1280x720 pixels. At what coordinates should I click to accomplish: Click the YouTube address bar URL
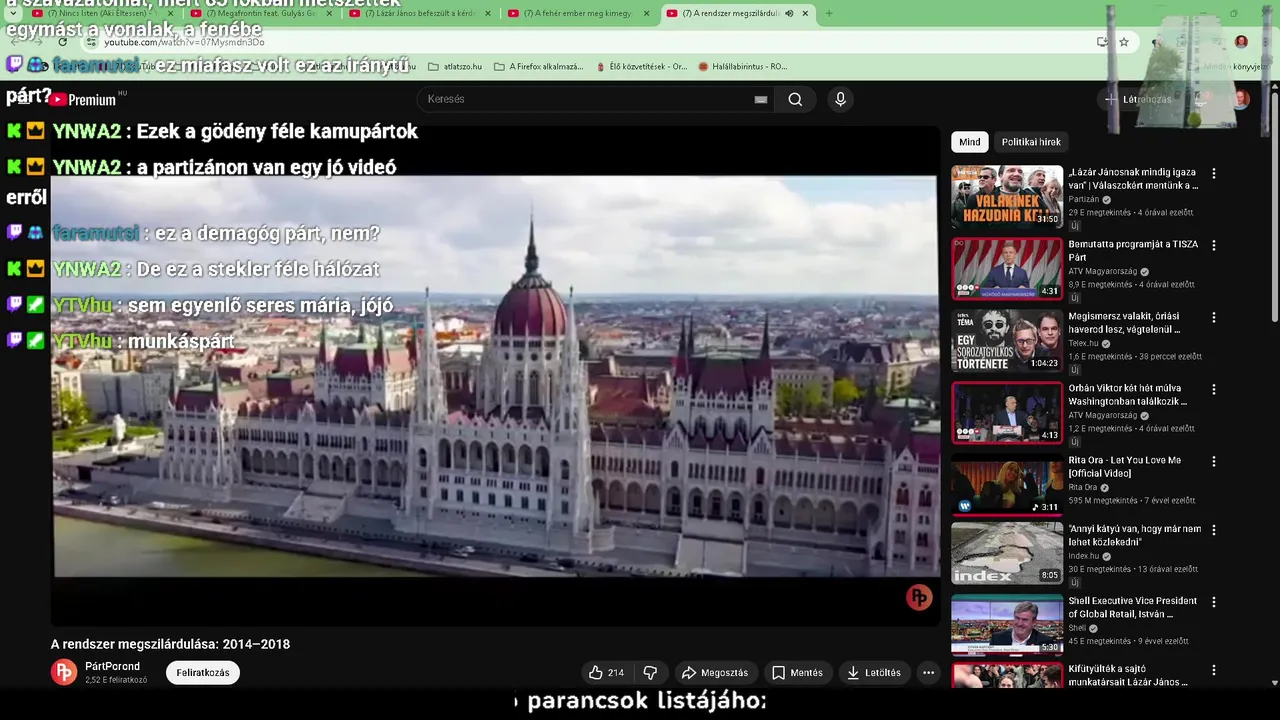coord(184,42)
